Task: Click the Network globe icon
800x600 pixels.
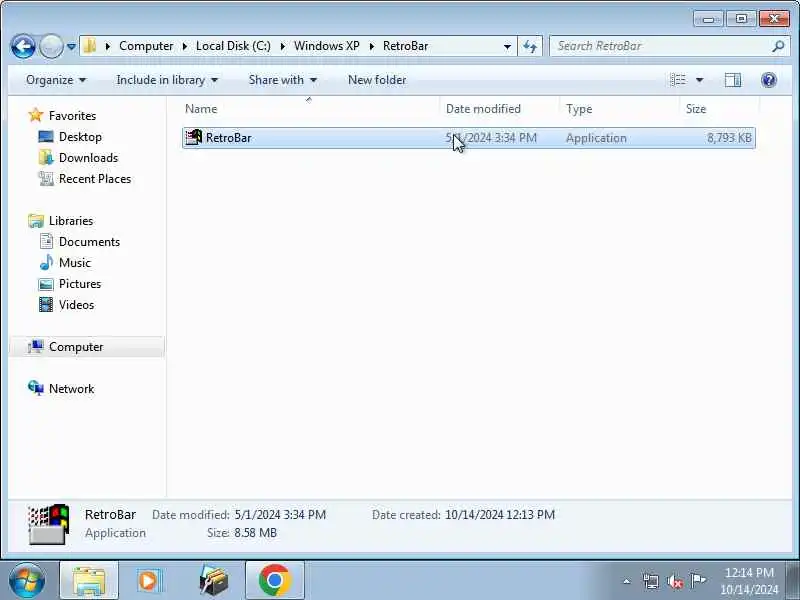Action: [36, 388]
